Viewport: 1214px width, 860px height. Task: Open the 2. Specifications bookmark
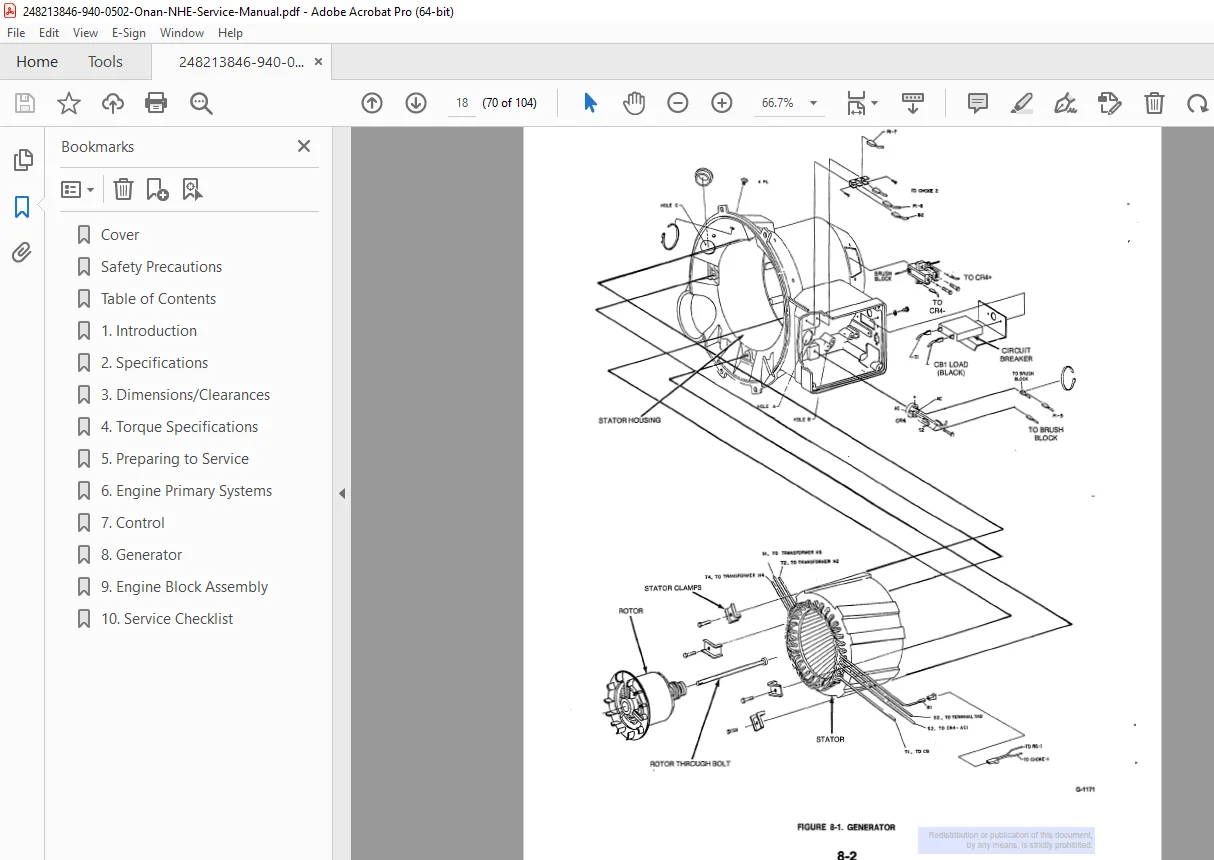click(x=154, y=363)
